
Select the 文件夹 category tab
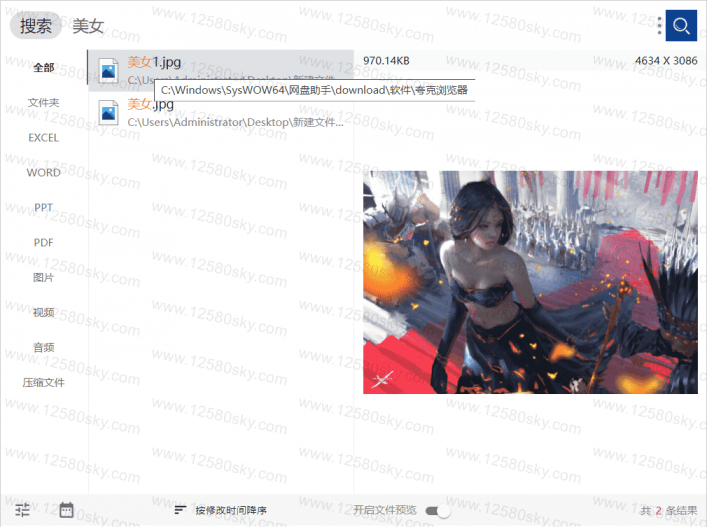click(x=43, y=103)
